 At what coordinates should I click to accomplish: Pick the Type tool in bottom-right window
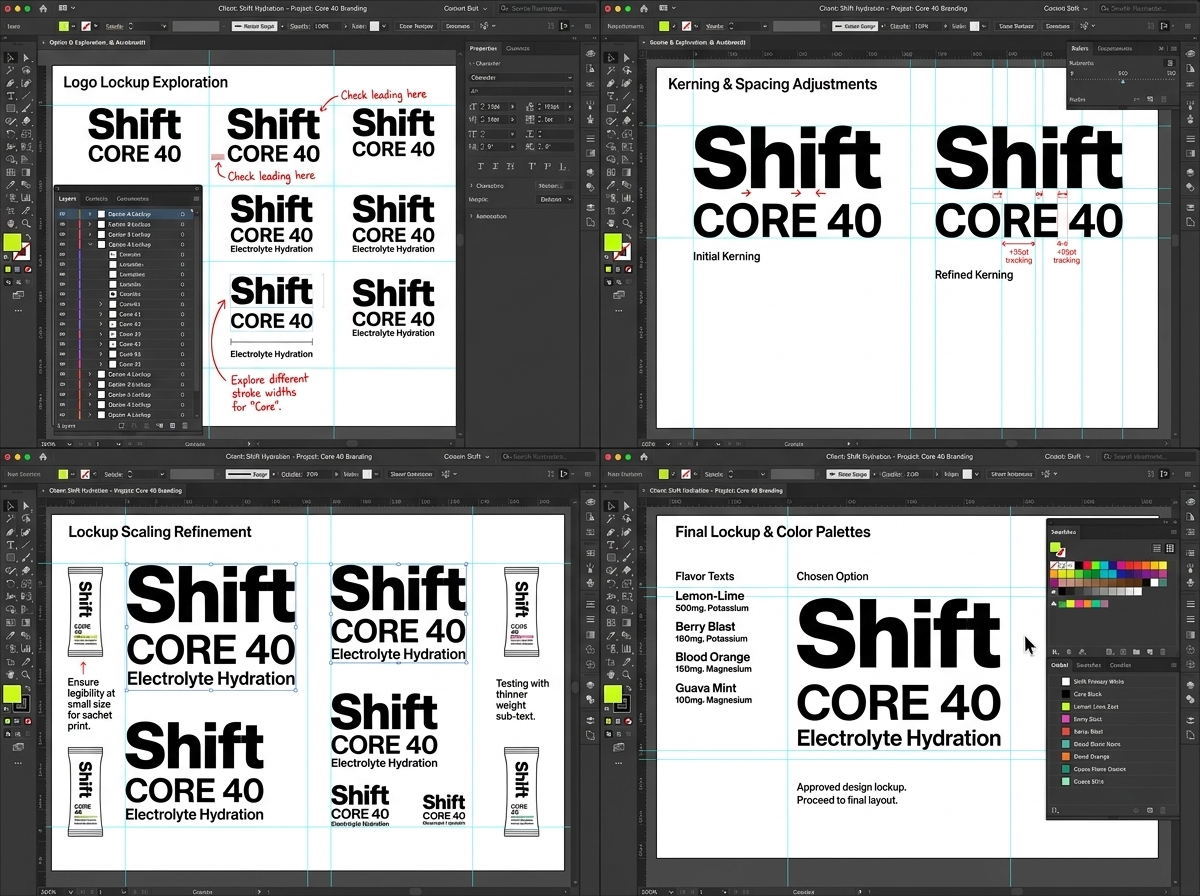pyautogui.click(x=610, y=545)
